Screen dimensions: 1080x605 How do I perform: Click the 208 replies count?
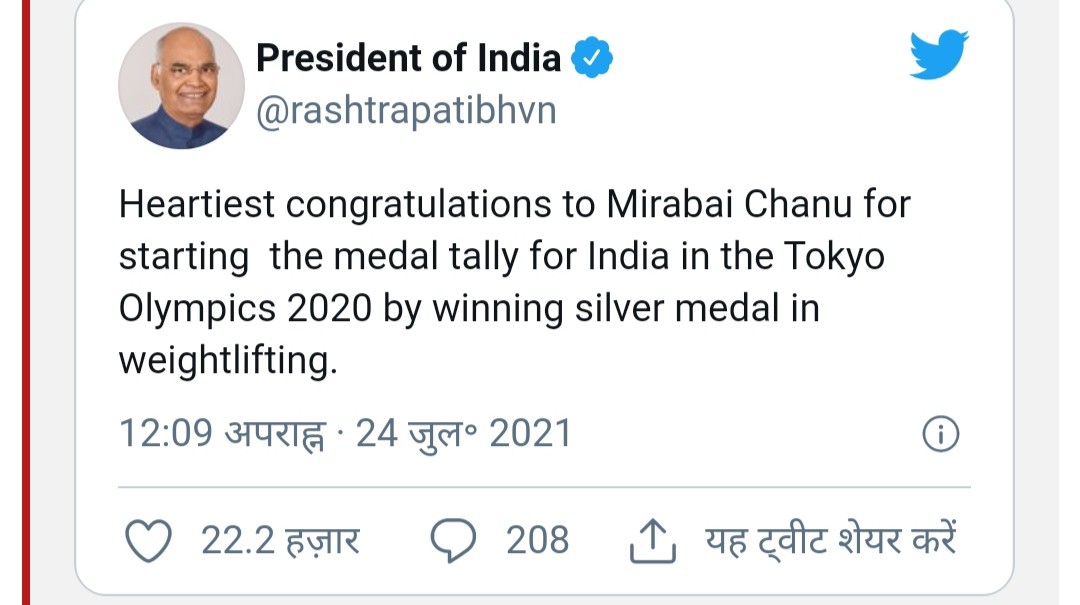tap(537, 541)
